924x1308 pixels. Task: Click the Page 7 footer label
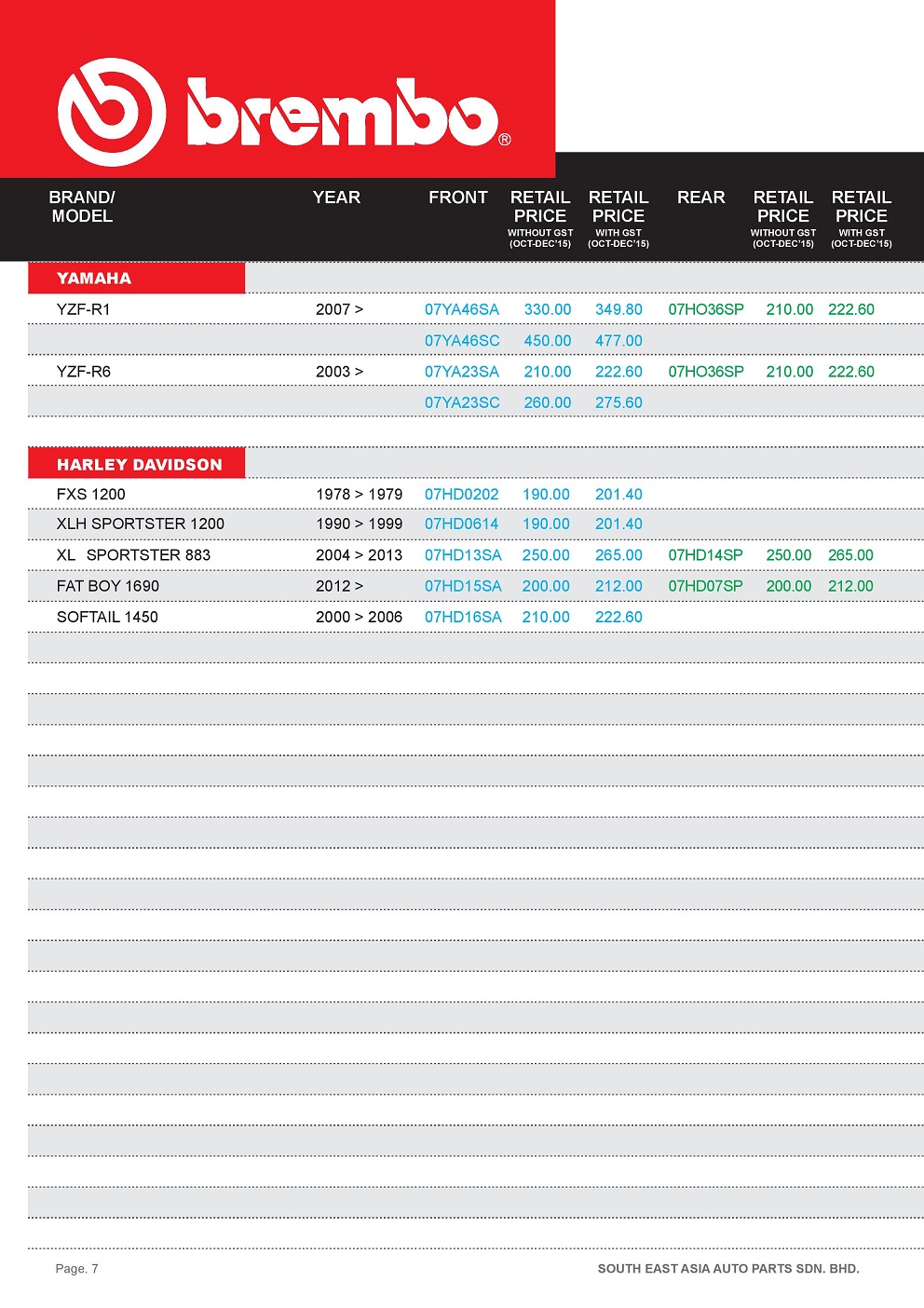[76, 1269]
